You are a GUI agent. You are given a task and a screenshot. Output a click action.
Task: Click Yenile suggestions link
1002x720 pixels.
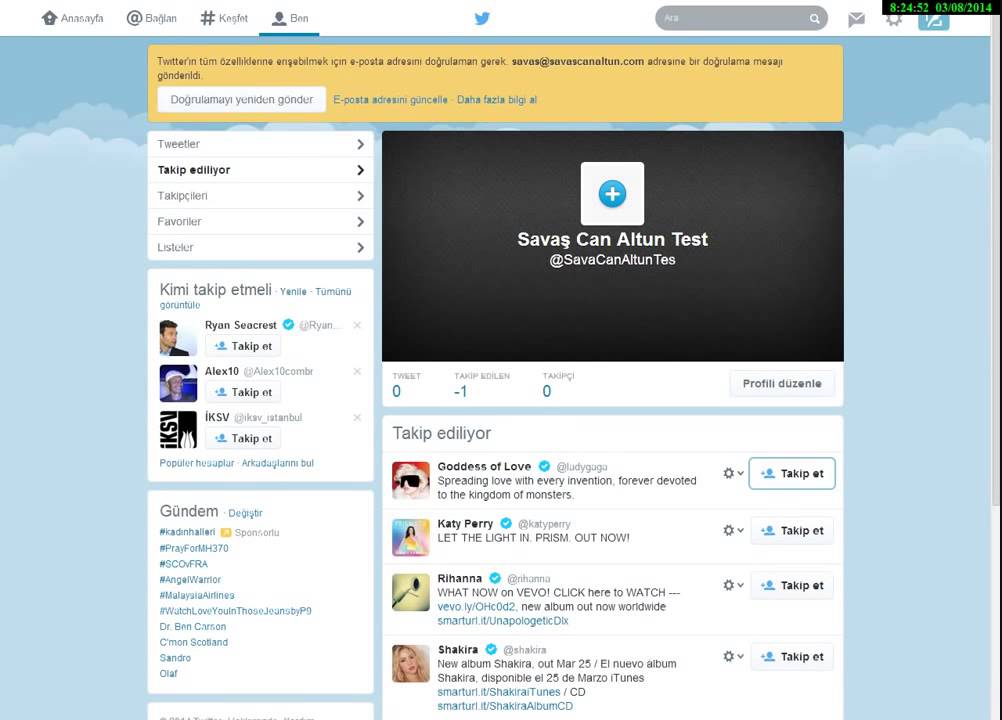click(293, 291)
